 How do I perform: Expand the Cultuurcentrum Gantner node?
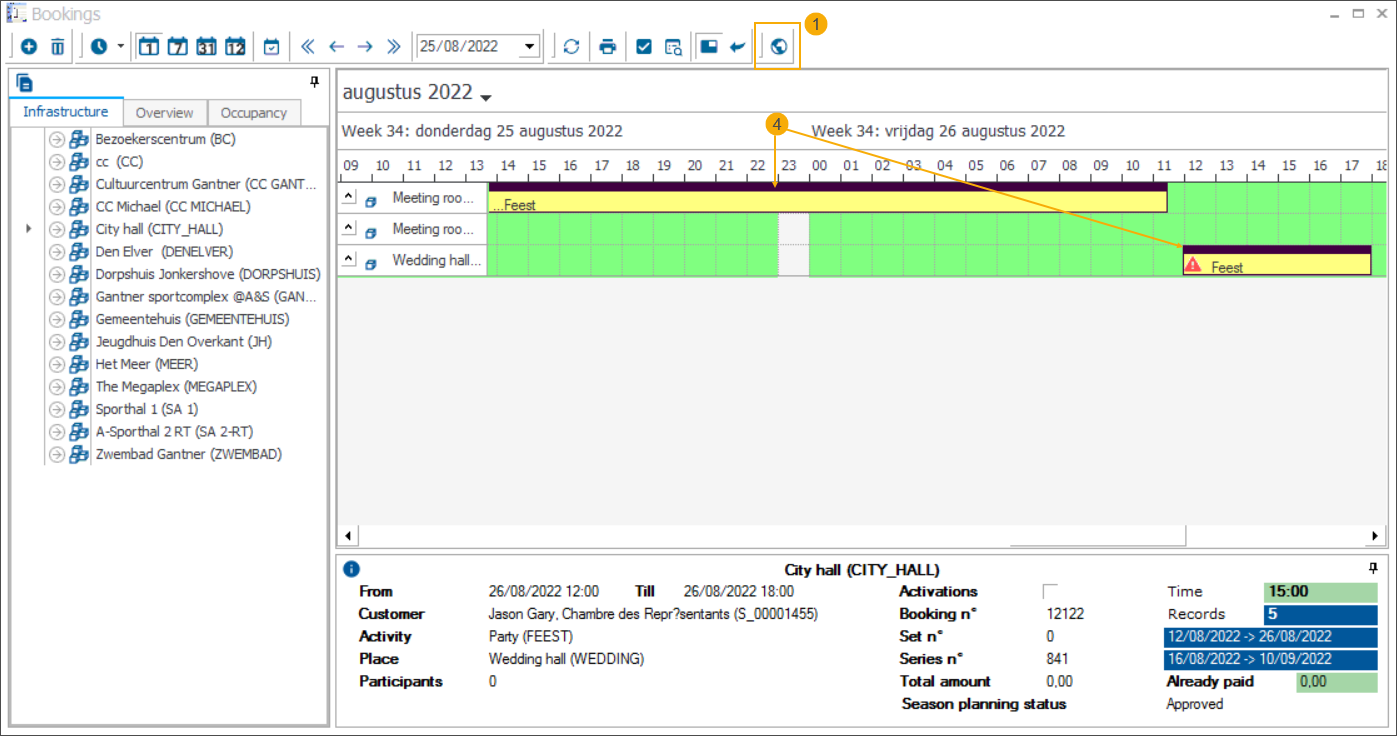[x=56, y=184]
